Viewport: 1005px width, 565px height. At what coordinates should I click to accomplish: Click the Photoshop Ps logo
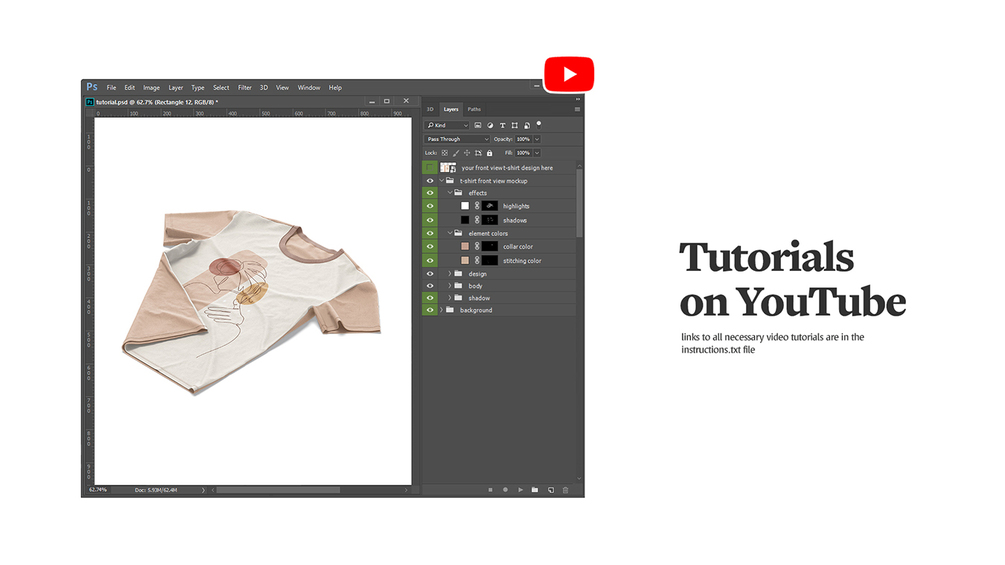[x=92, y=86]
